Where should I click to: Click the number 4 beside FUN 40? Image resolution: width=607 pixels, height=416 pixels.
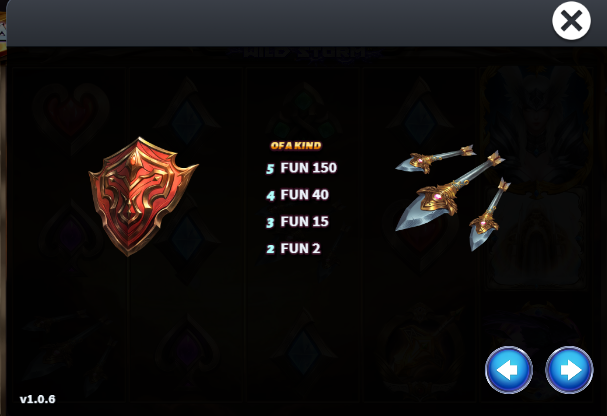(x=270, y=195)
